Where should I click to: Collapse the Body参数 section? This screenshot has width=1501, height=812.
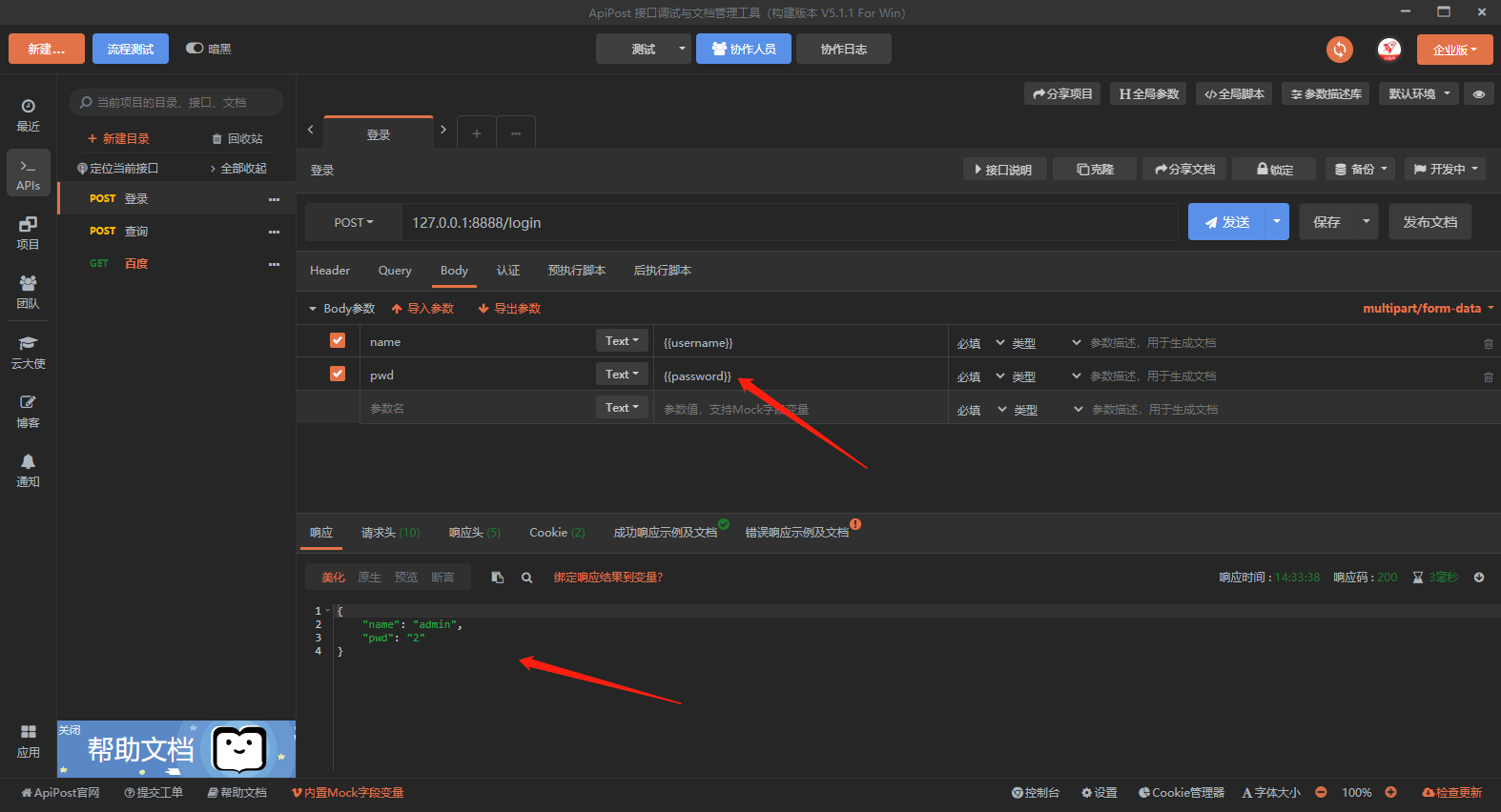(341, 309)
